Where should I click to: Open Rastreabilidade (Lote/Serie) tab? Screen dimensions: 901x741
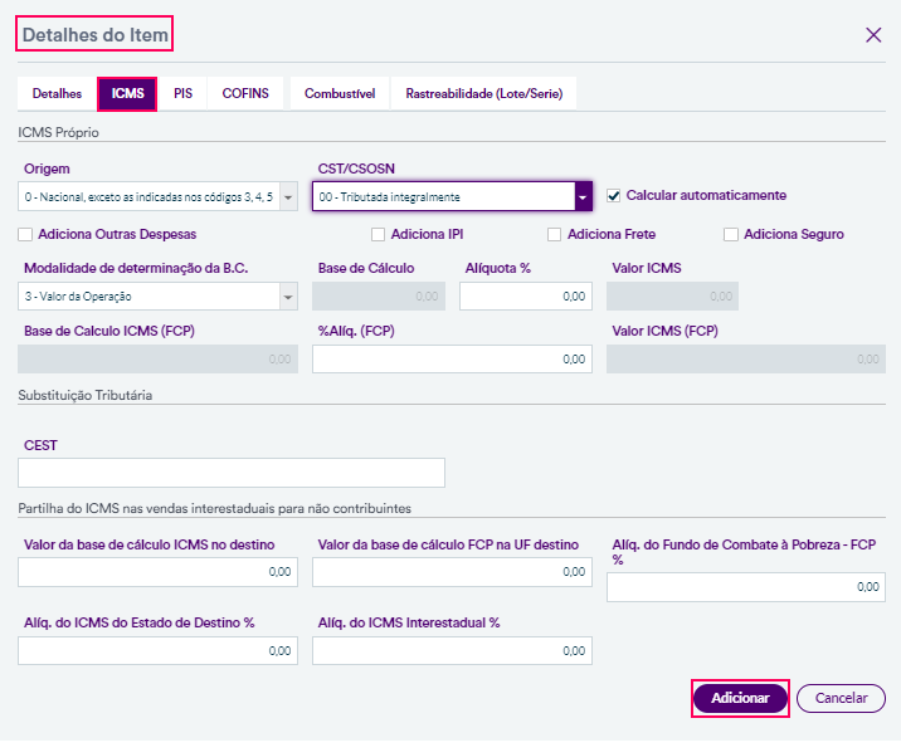pyautogui.click(x=484, y=94)
